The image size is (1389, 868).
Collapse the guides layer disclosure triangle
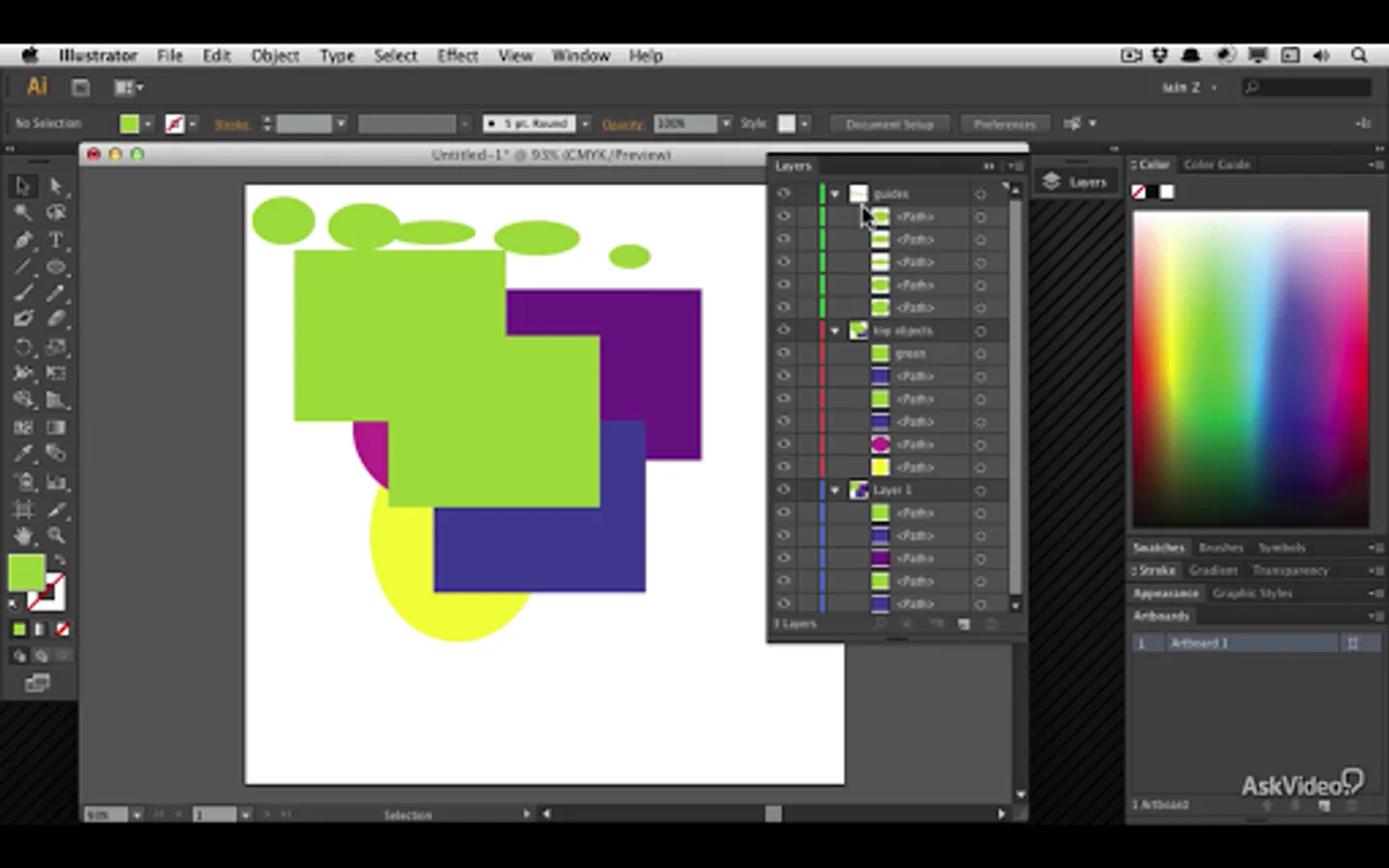pyautogui.click(x=835, y=194)
